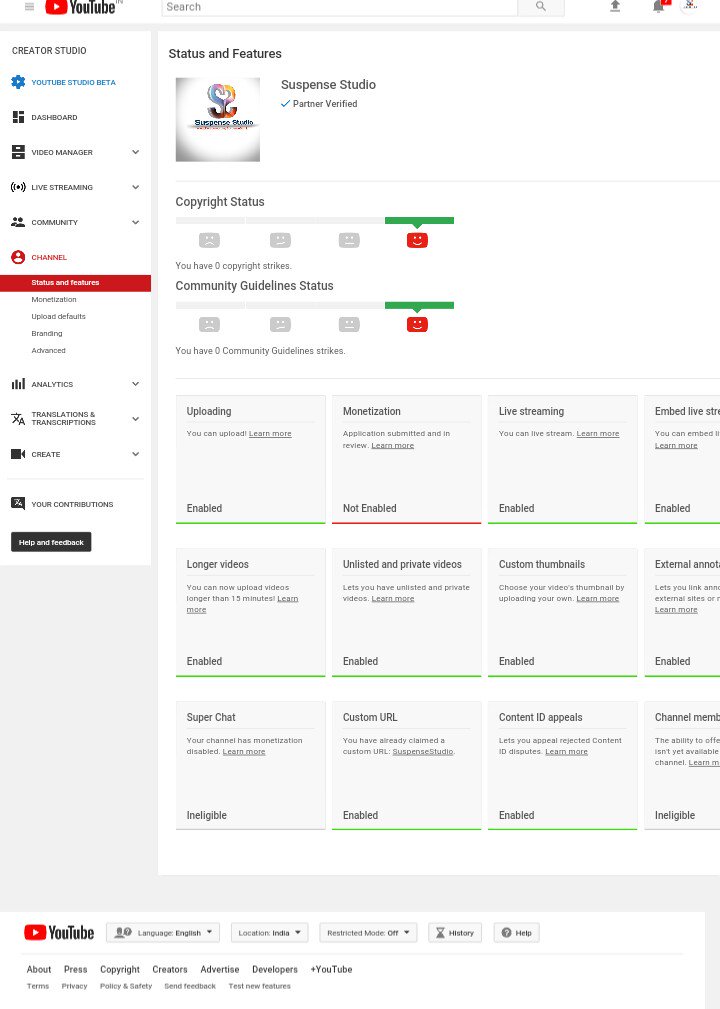720x1009 pixels.
Task: Click the Test new features footer link
Action: tap(259, 986)
